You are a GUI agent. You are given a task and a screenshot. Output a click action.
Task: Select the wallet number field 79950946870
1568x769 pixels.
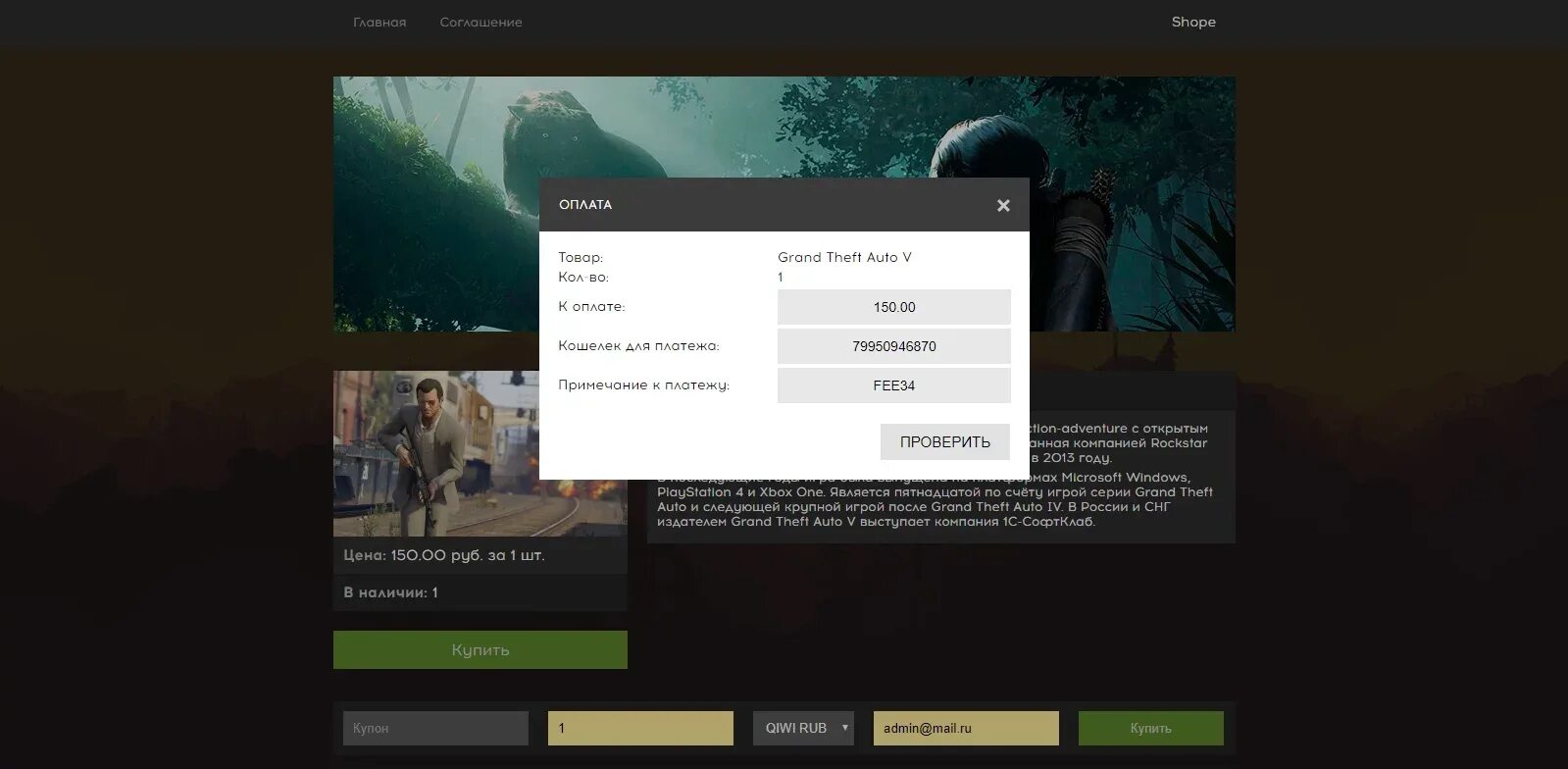pos(894,346)
